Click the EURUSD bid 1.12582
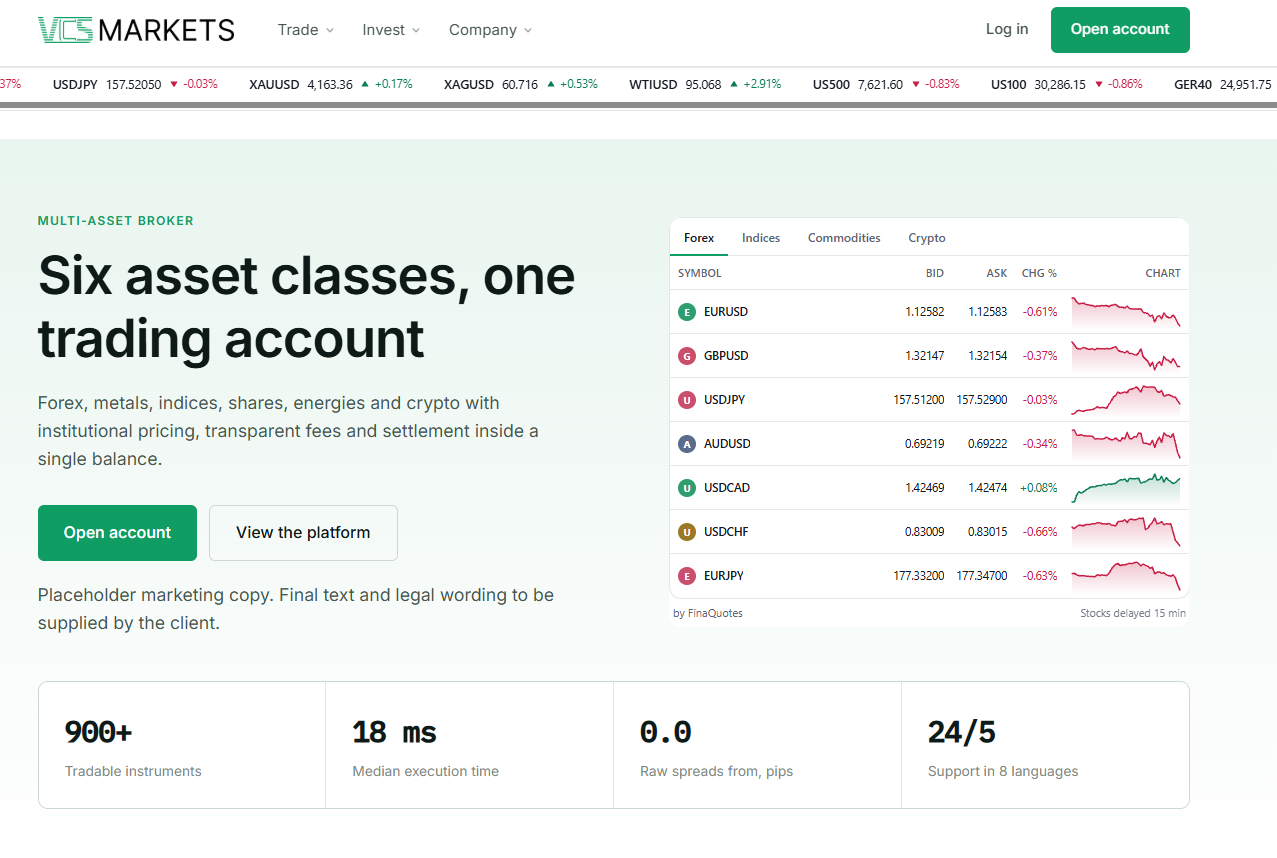 point(924,312)
